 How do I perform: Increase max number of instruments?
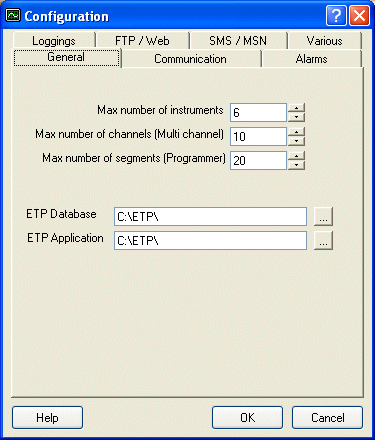coord(296,108)
